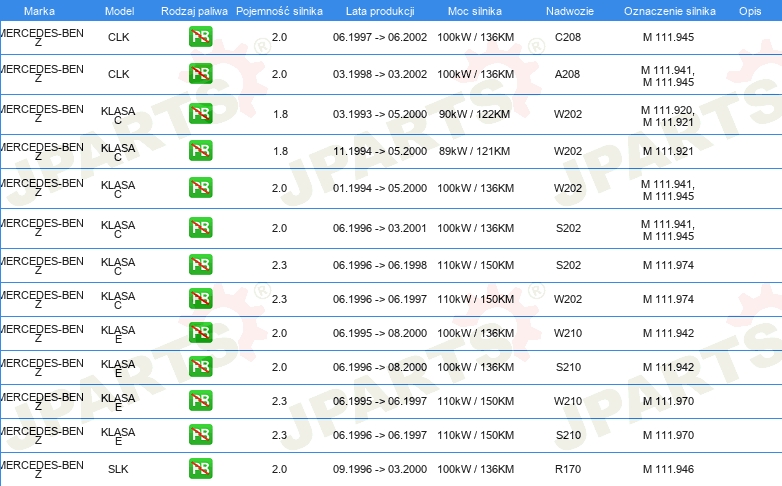Click the M 111.945 cell in the C208 row
The image size is (782, 486).
coord(668,37)
